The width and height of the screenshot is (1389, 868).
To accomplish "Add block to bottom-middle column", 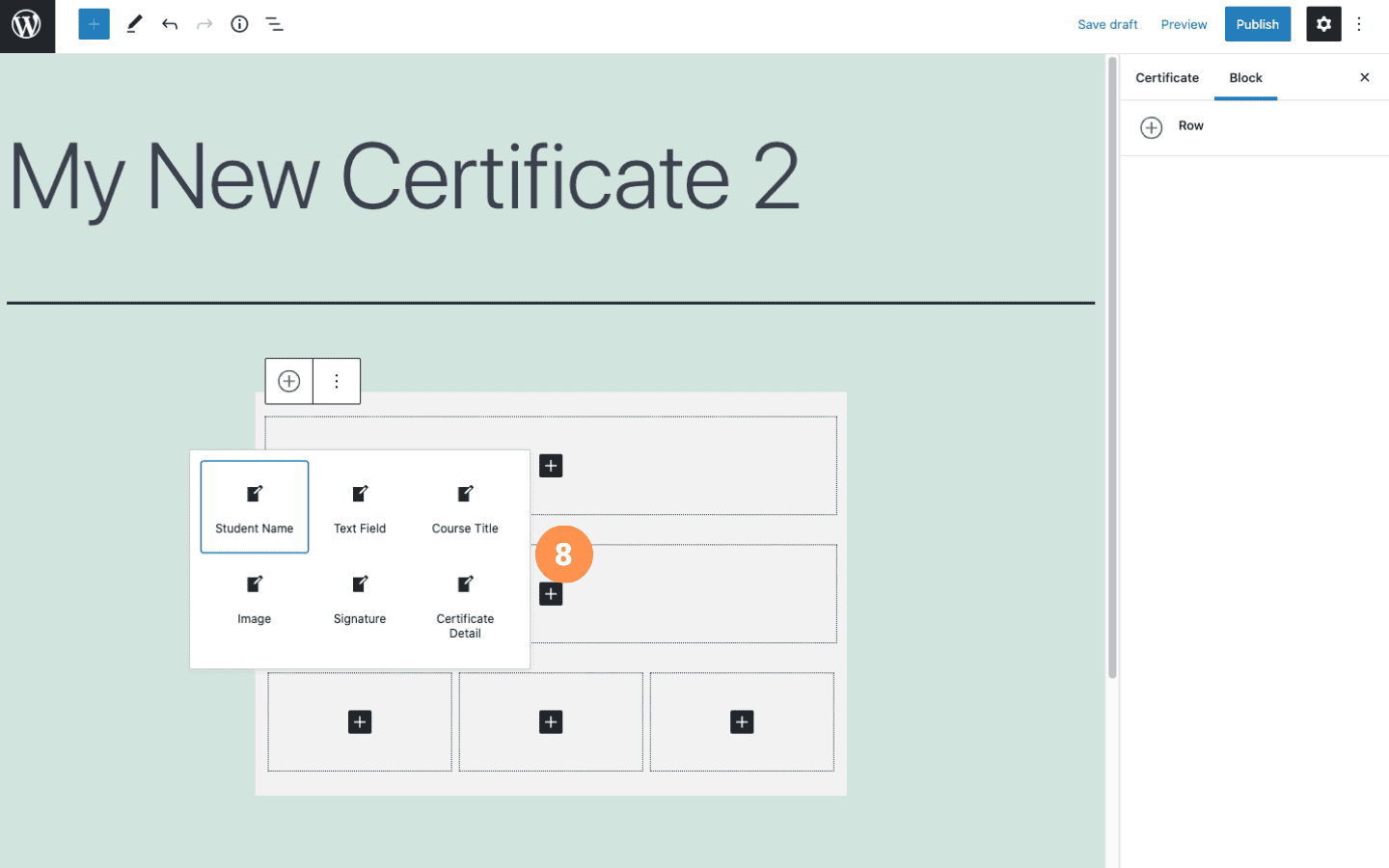I will (551, 722).
